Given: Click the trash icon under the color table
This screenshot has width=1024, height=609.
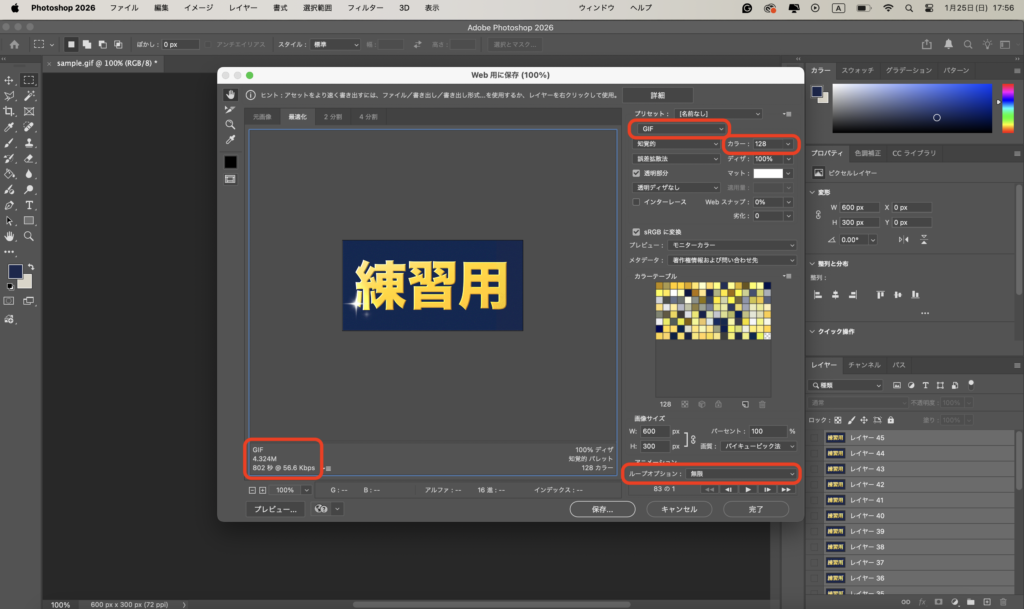Looking at the screenshot, I should [762, 404].
